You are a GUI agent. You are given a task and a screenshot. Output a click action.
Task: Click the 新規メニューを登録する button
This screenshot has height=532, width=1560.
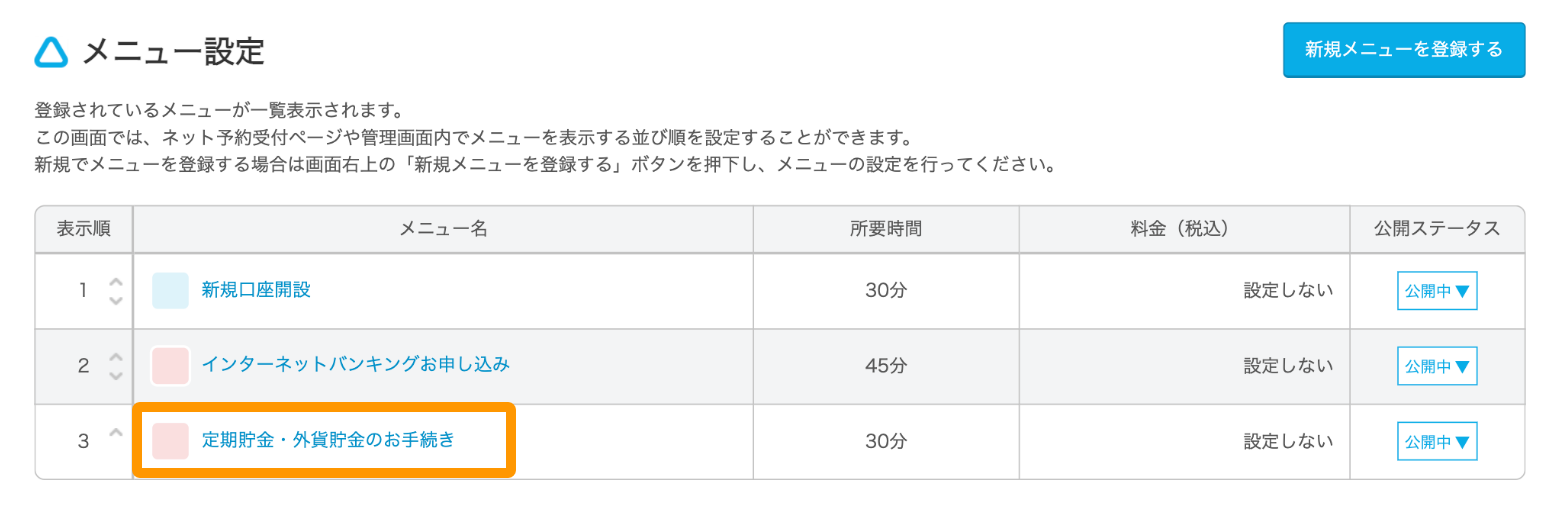(1404, 50)
